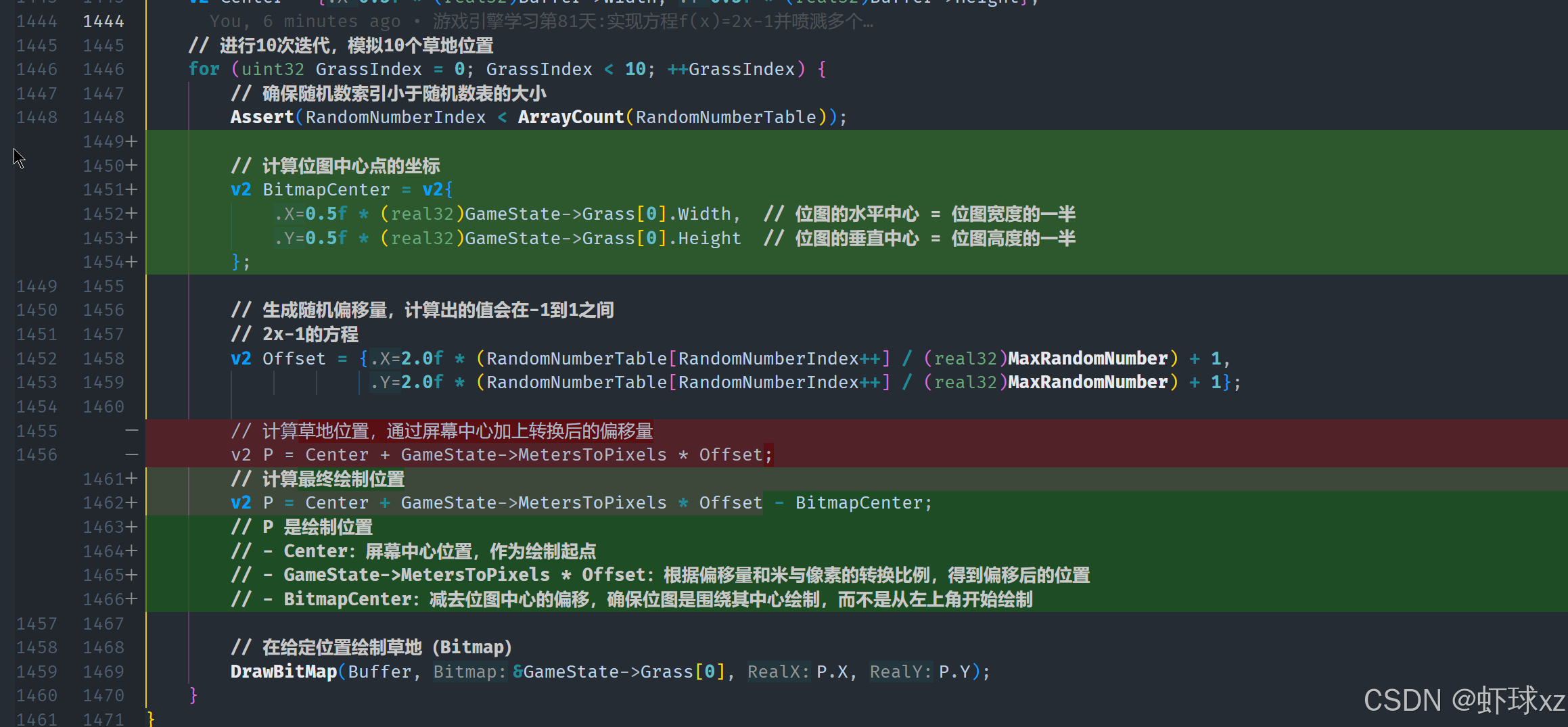The image size is (1568, 727).
Task: Place cursor on BitmapCenter declaration at line 1451
Action: pyautogui.click(x=326, y=189)
